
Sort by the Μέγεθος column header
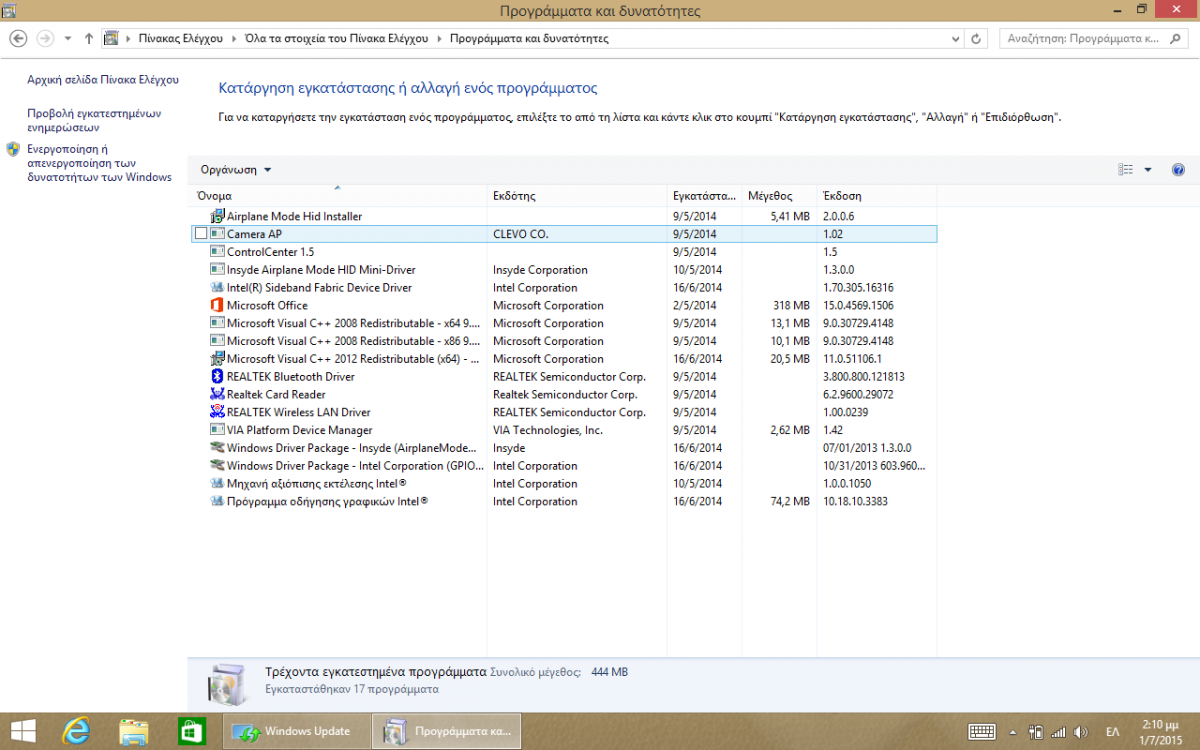(x=780, y=196)
